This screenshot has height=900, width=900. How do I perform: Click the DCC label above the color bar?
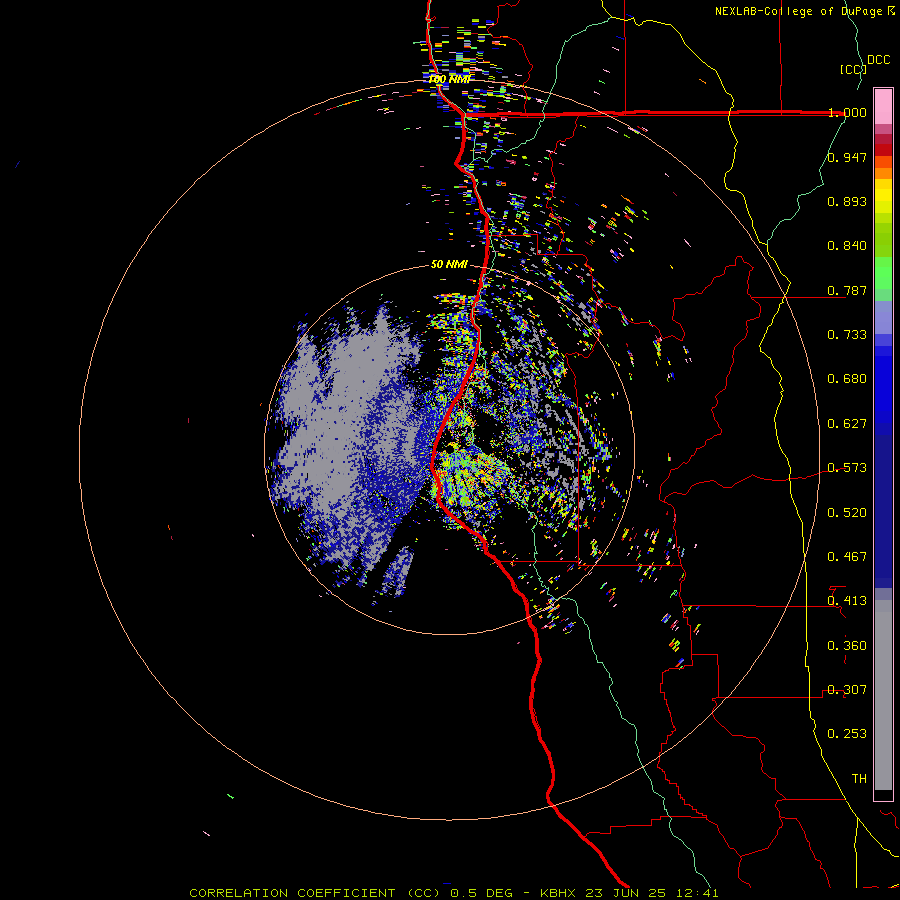tap(879, 60)
